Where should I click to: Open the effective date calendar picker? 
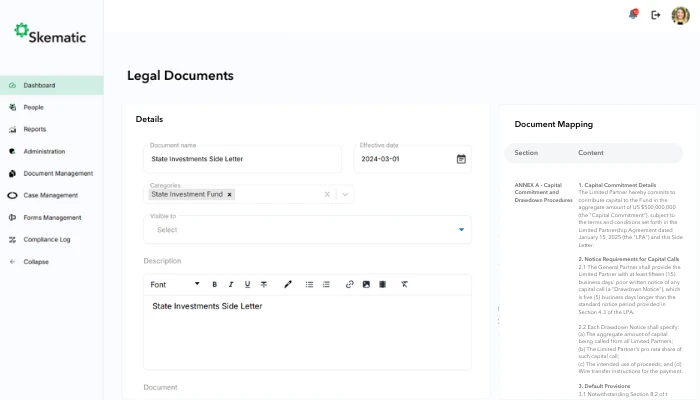(x=461, y=159)
